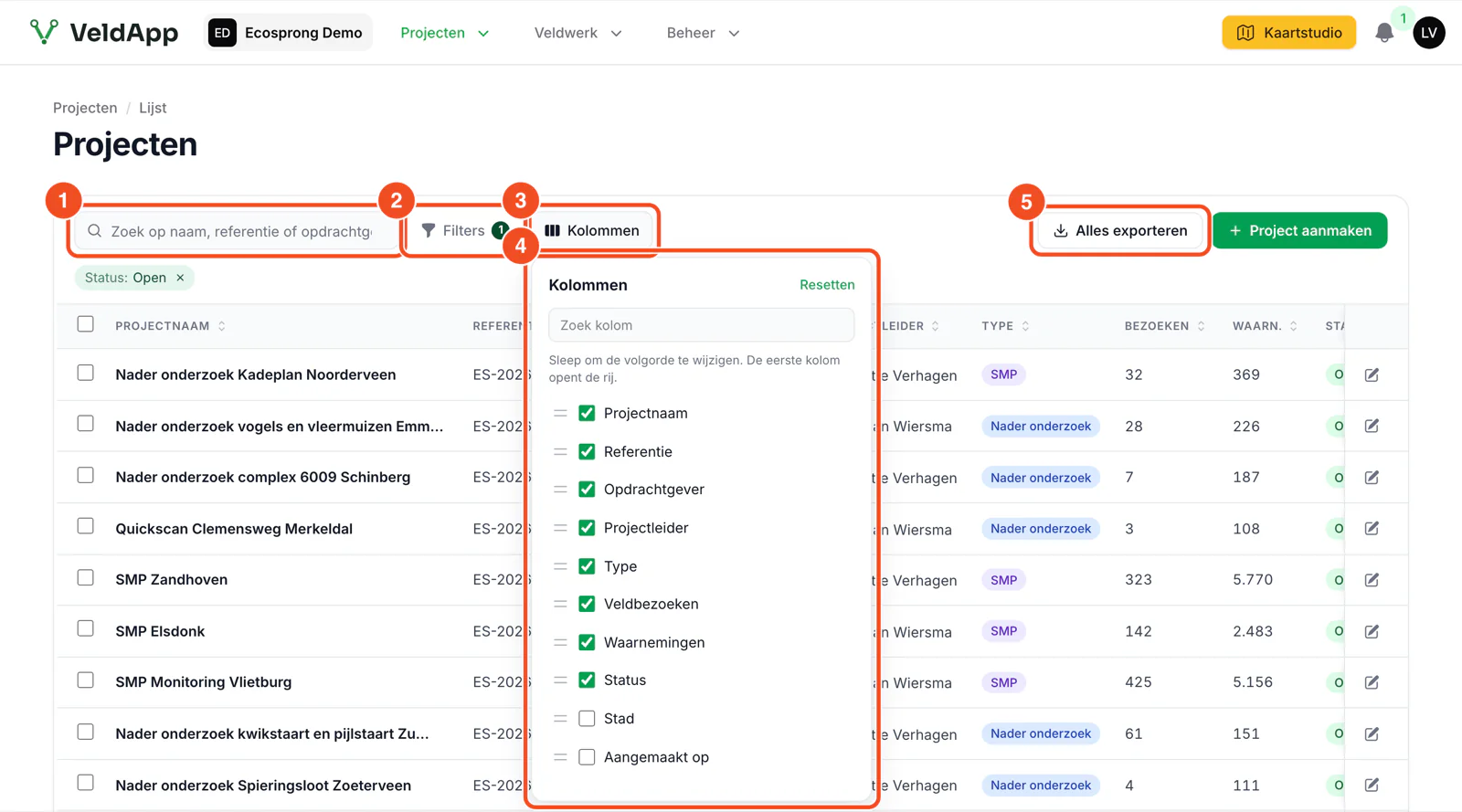Enable the Stad column checkbox
The image size is (1462, 812).
587,719
